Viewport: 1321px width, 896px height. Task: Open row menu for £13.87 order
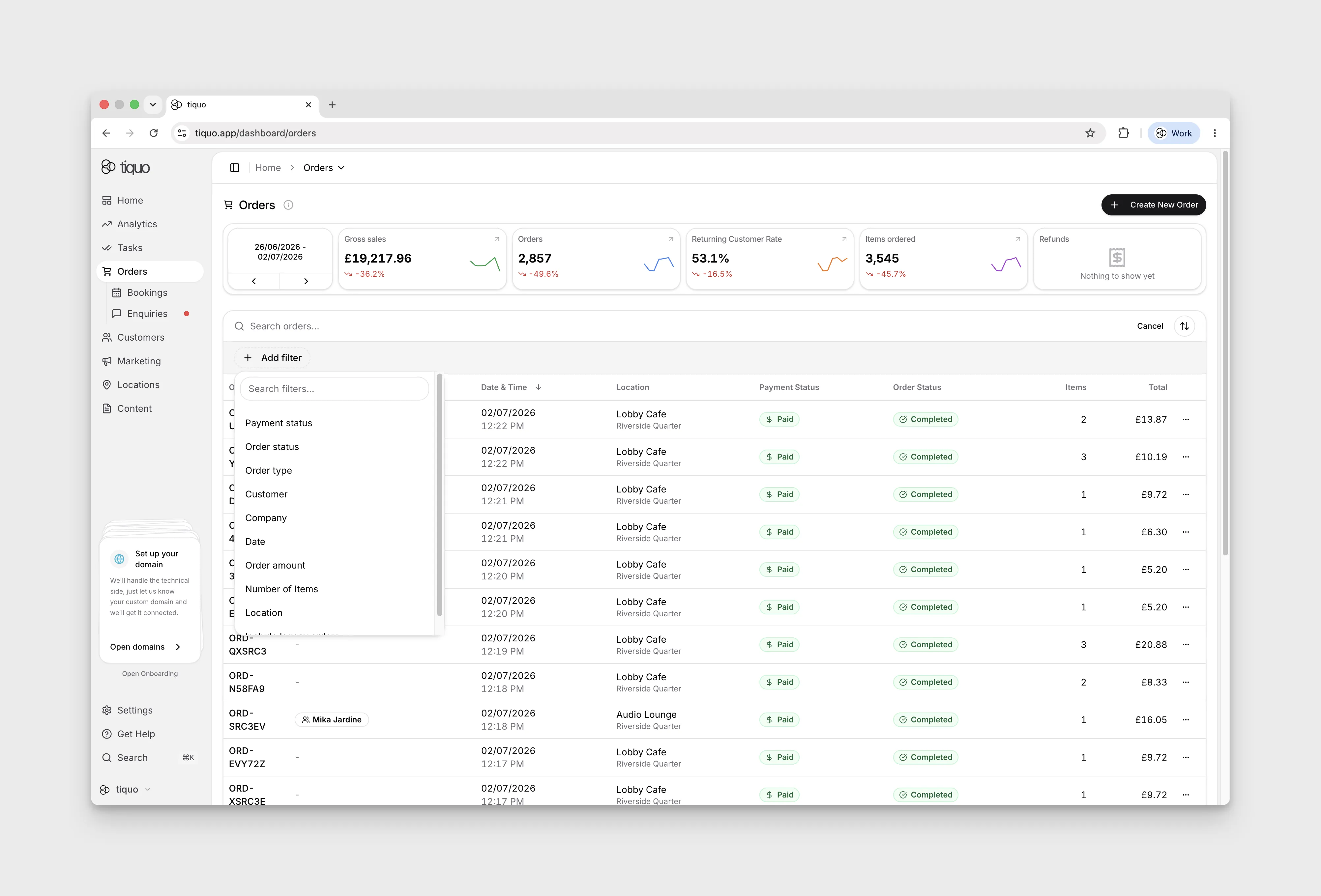pos(1186,419)
